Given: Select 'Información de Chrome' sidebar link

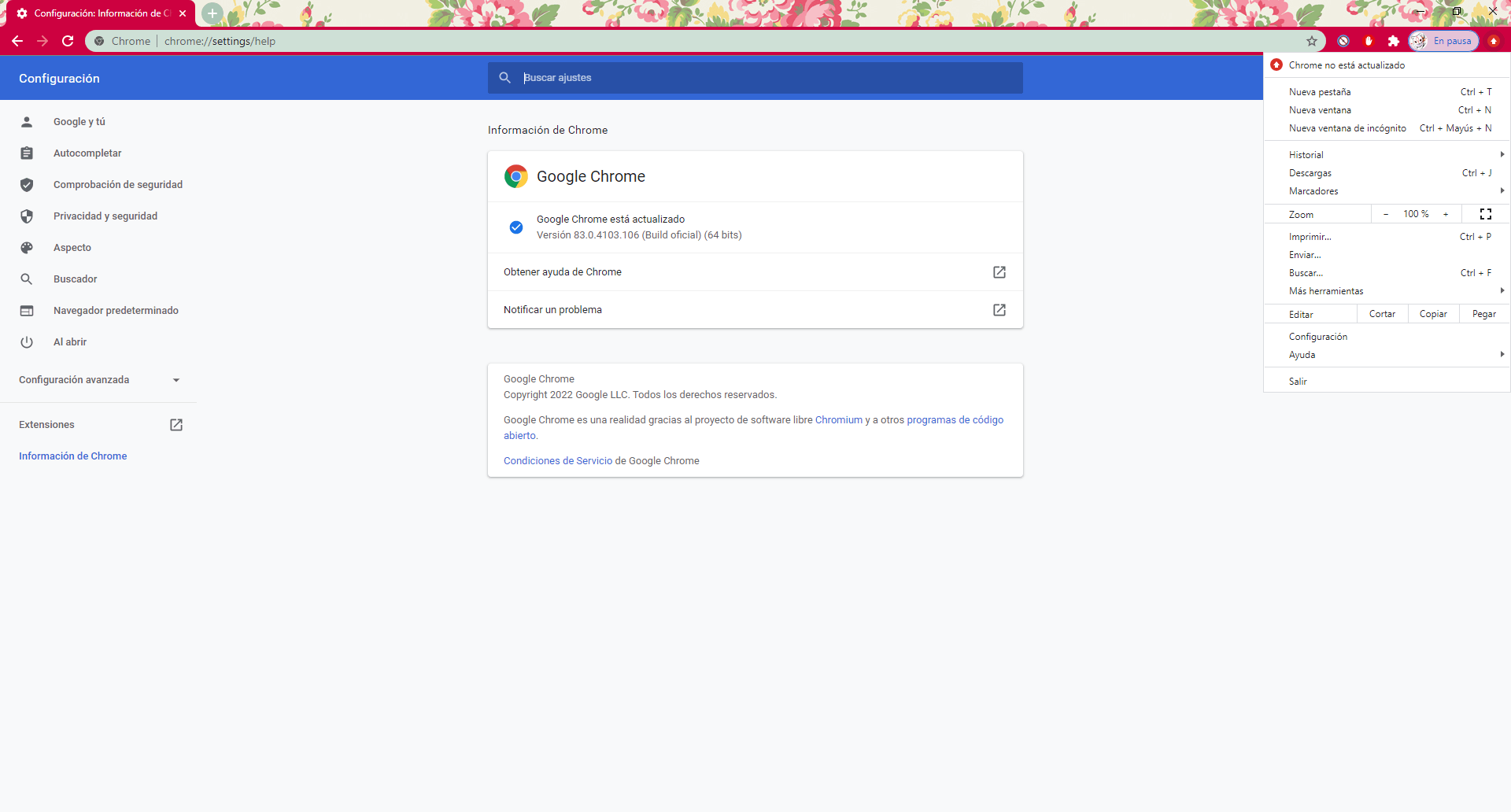Looking at the screenshot, I should point(72,456).
